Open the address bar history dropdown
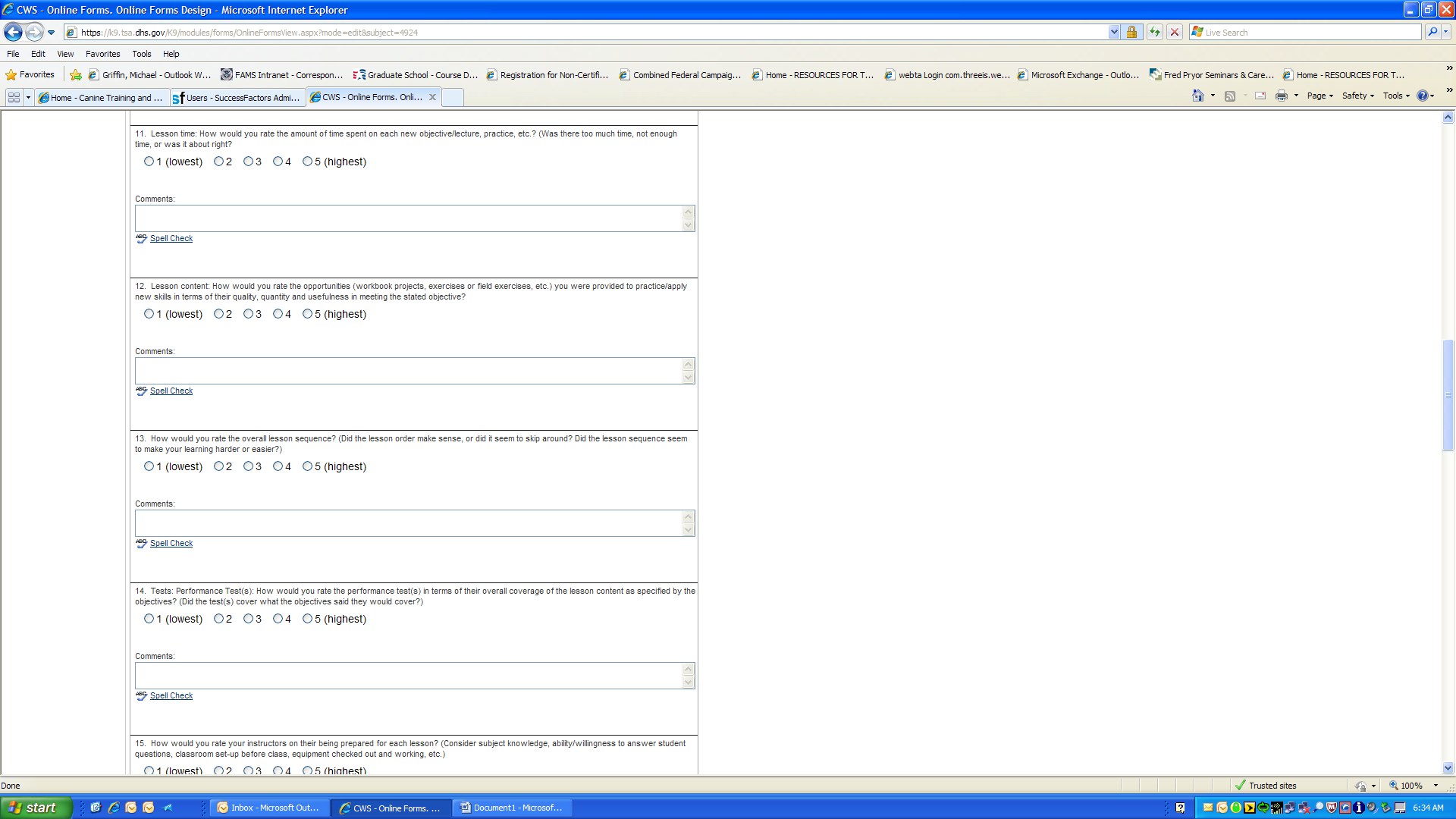The width and height of the screenshot is (1456, 819). click(x=1113, y=32)
